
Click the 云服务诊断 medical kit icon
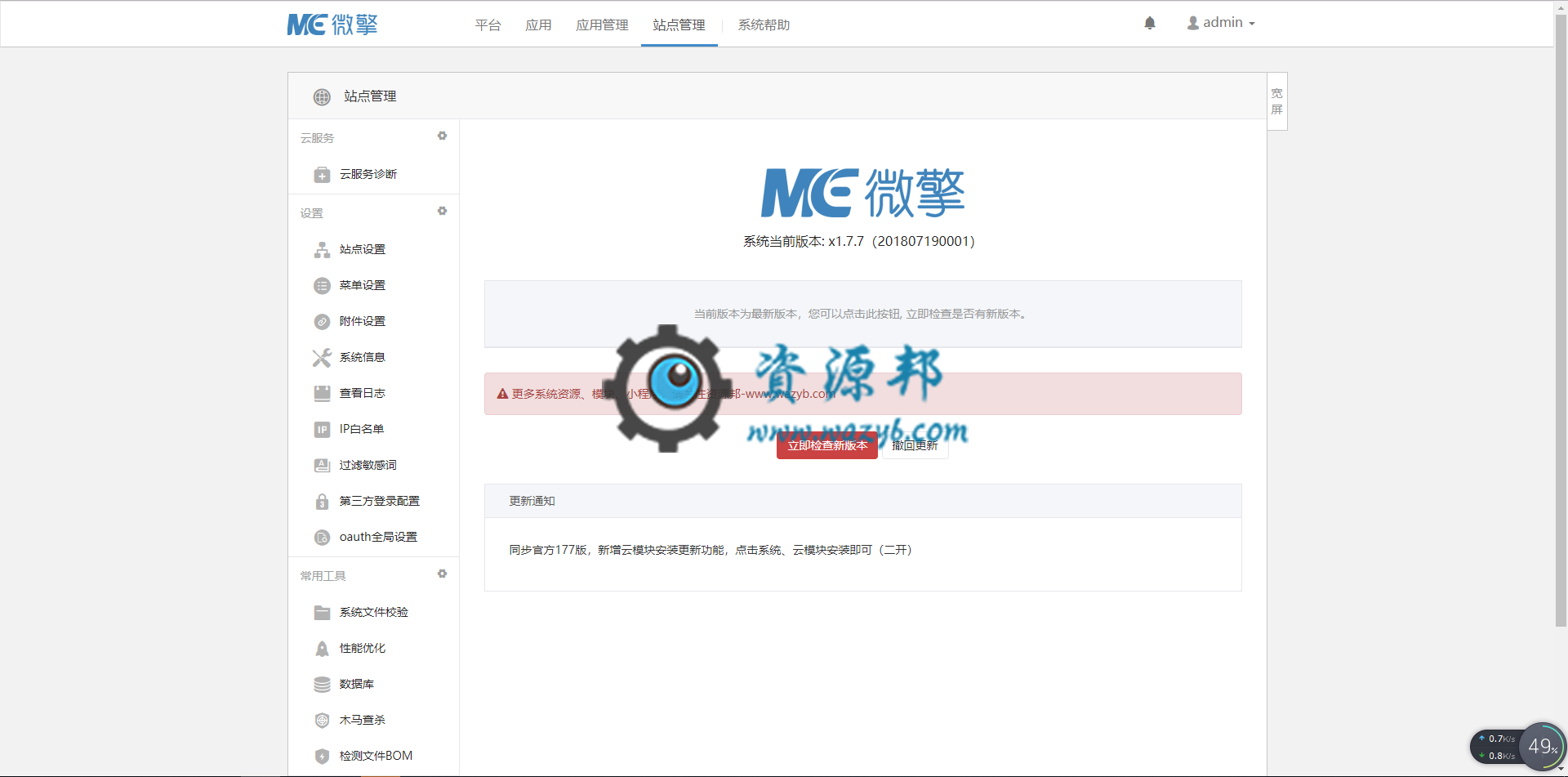pyautogui.click(x=322, y=175)
